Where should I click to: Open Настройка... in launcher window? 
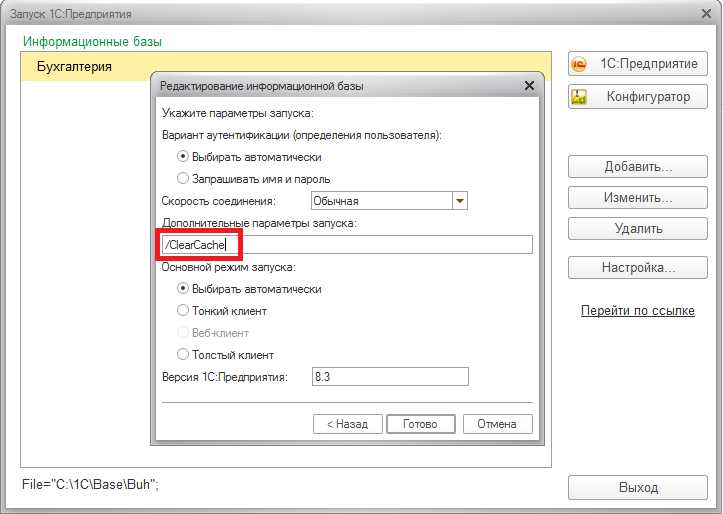(638, 268)
